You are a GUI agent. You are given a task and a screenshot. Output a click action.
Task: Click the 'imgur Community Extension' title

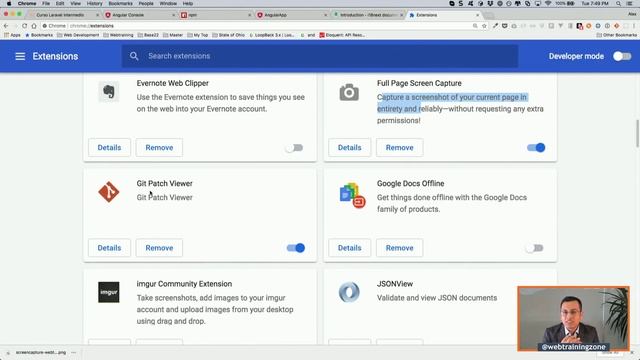184,284
